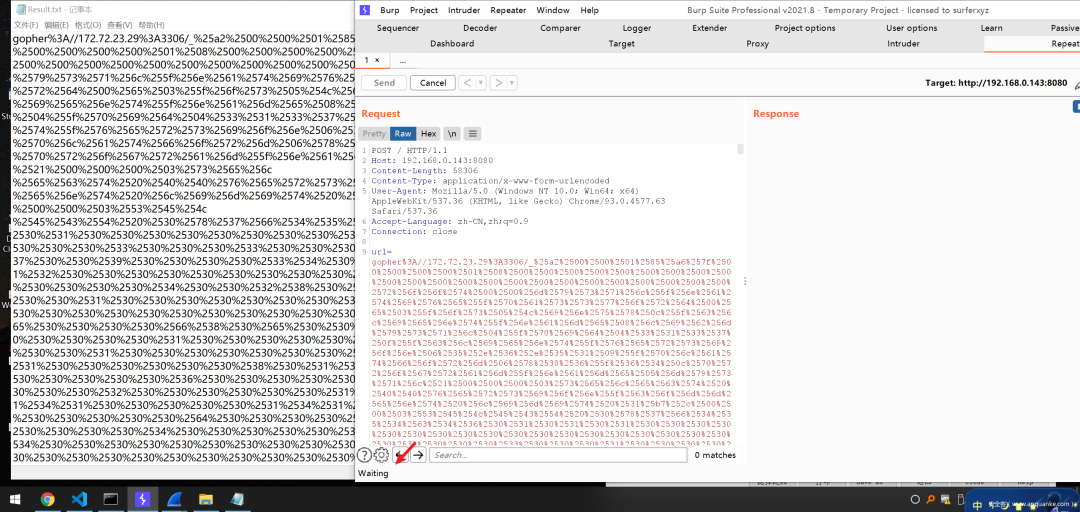Switch request view to Raw
The image size is (1080, 512).
pos(403,134)
